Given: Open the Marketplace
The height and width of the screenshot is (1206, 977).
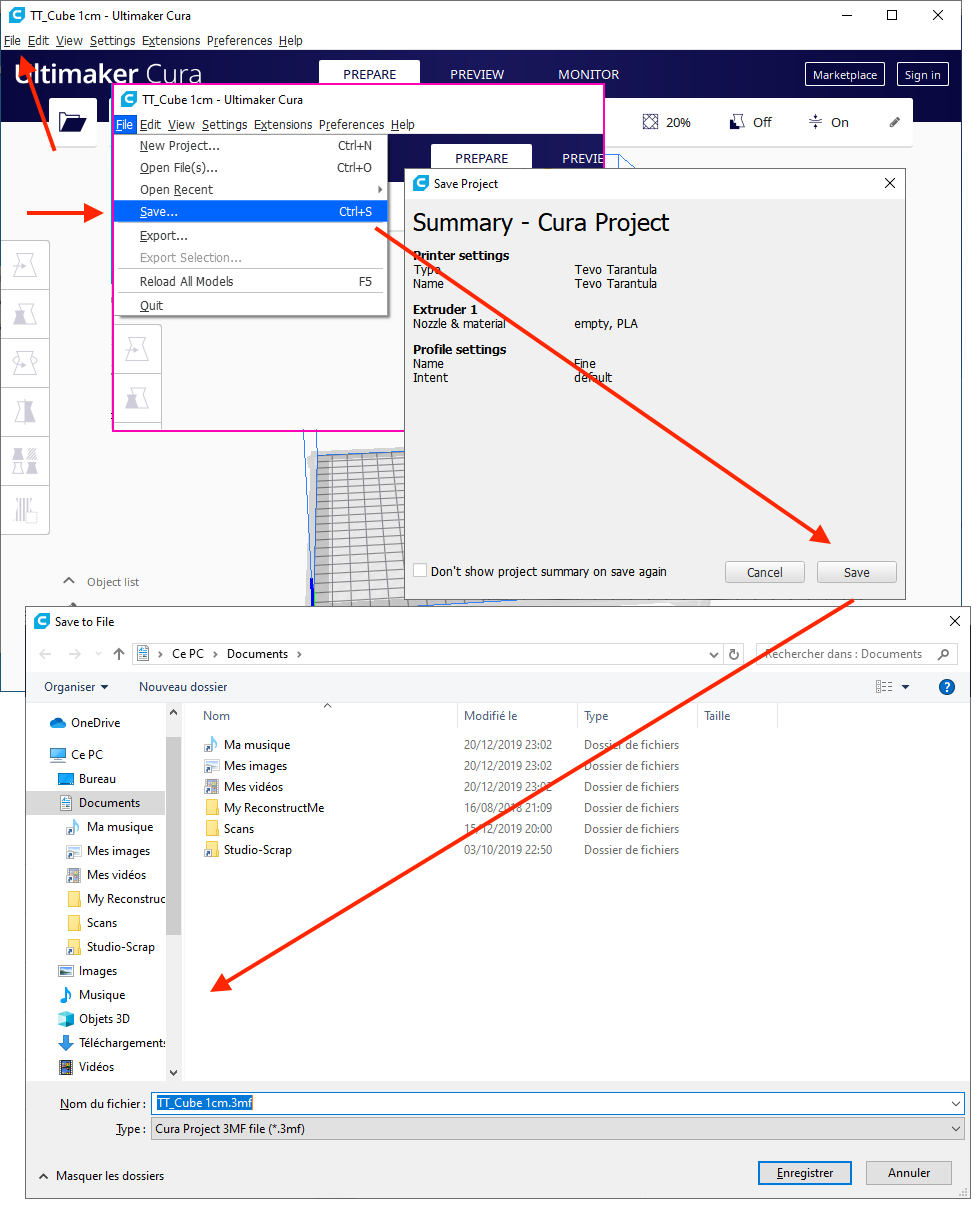Looking at the screenshot, I should tap(845, 75).
